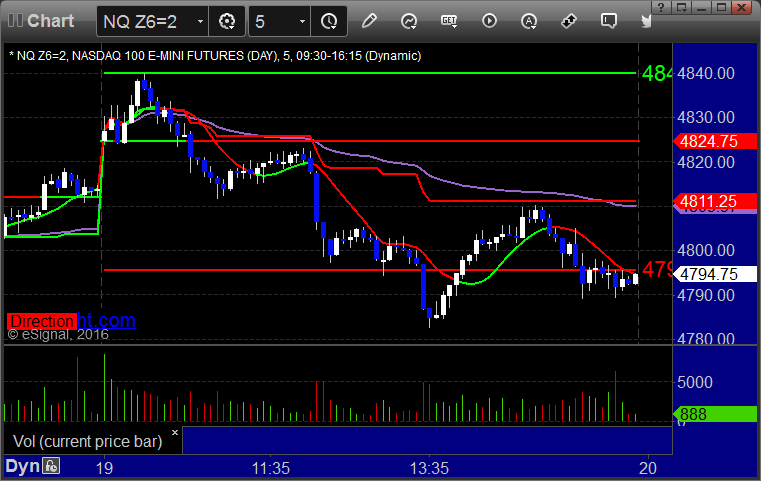Image resolution: width=761 pixels, height=481 pixels.
Task: Click the 5000 volume axis label
Action: [x=695, y=382]
